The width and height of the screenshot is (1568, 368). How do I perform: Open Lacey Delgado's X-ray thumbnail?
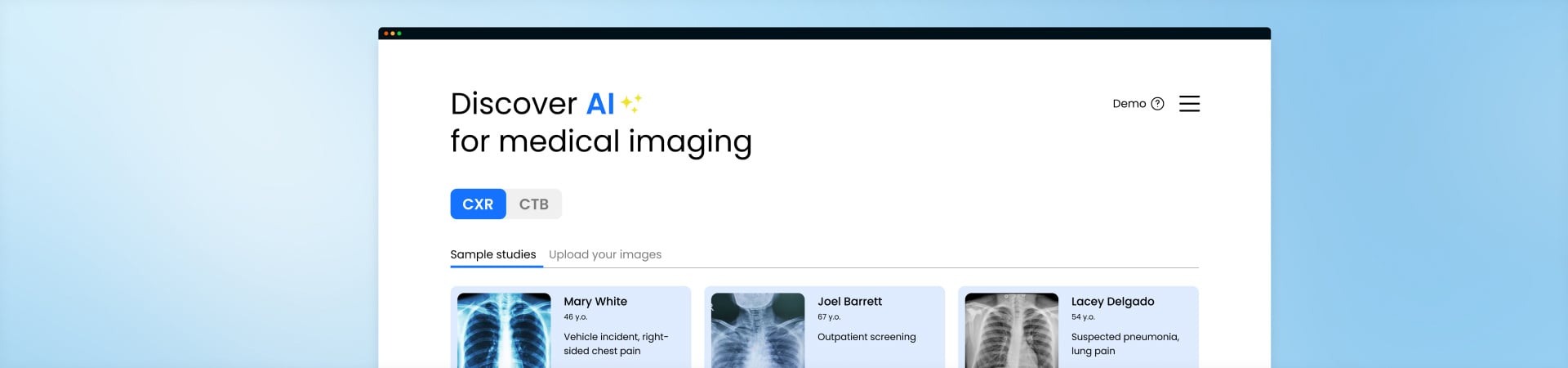click(1011, 330)
